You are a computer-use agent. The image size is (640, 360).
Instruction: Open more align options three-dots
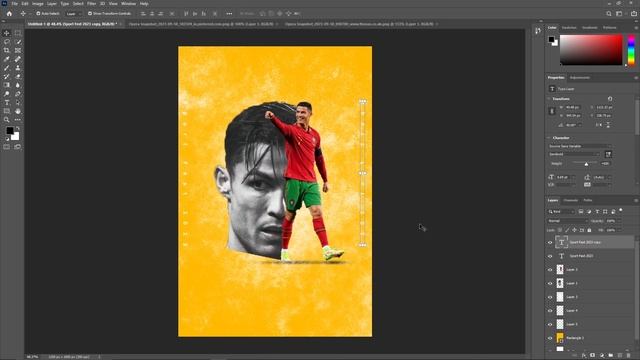click(229, 13)
